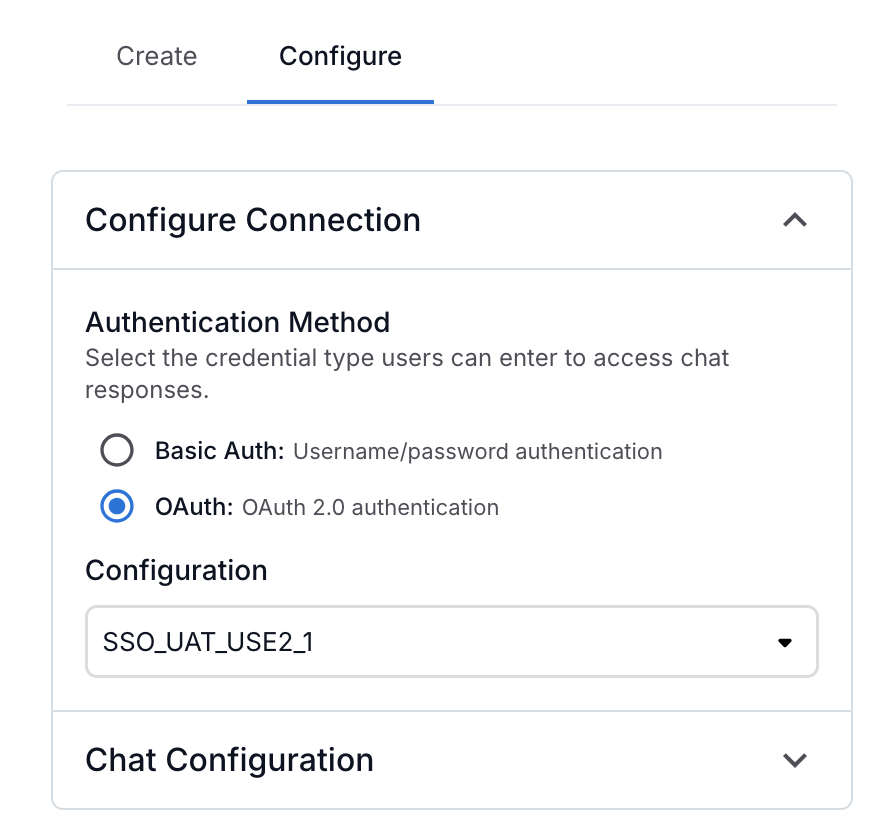Click the upward chevron beside Configure Connection
This screenshot has height=830, width=890.
tap(795, 220)
